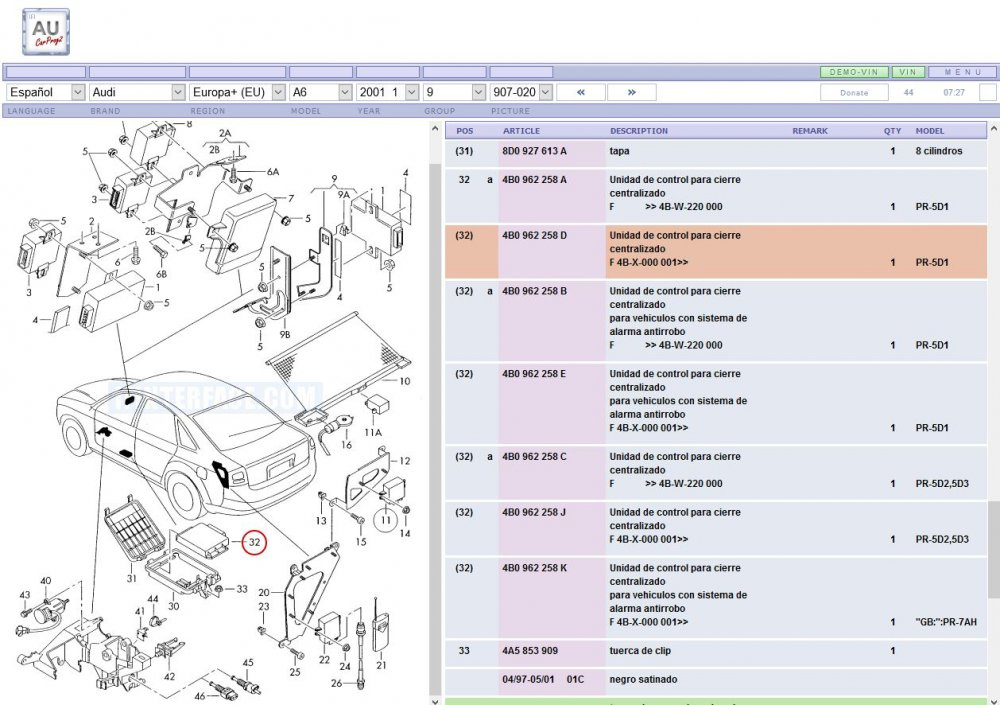1000x705 pixels.
Task: Select part number 4B0 962 258 J
Action: (x=534, y=512)
